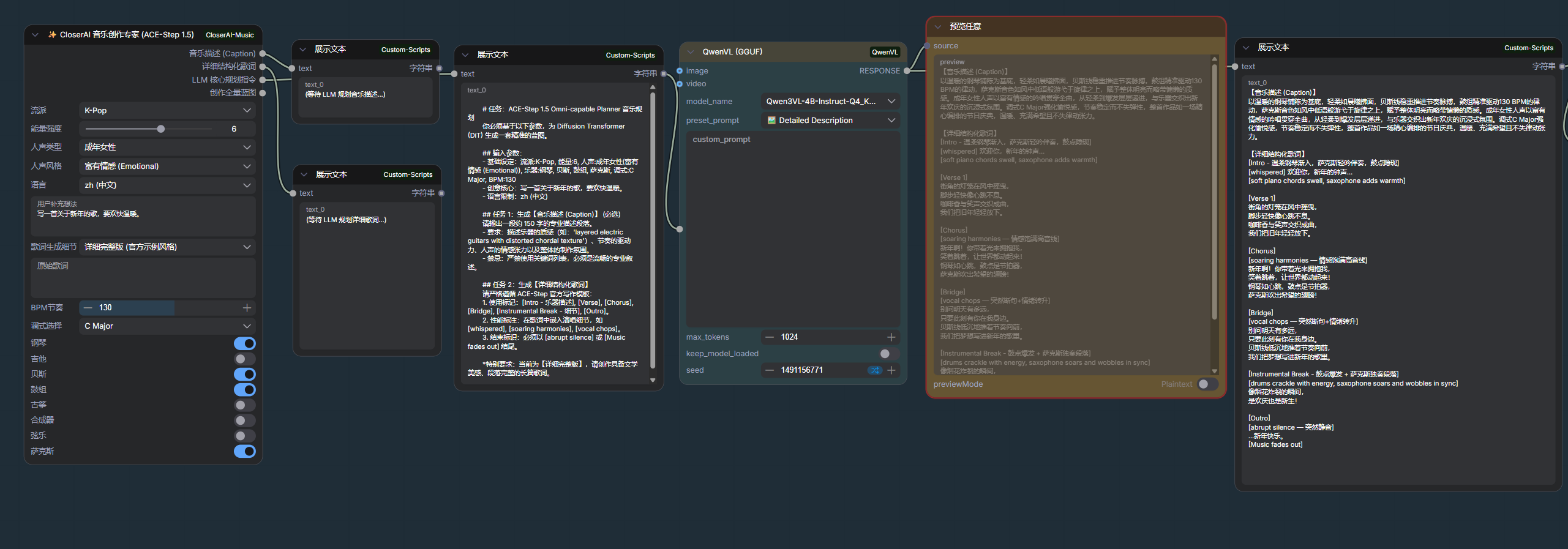Disable the saxophone instrument toggle
Image resolution: width=1568 pixels, height=549 pixels.
pyautogui.click(x=244, y=452)
